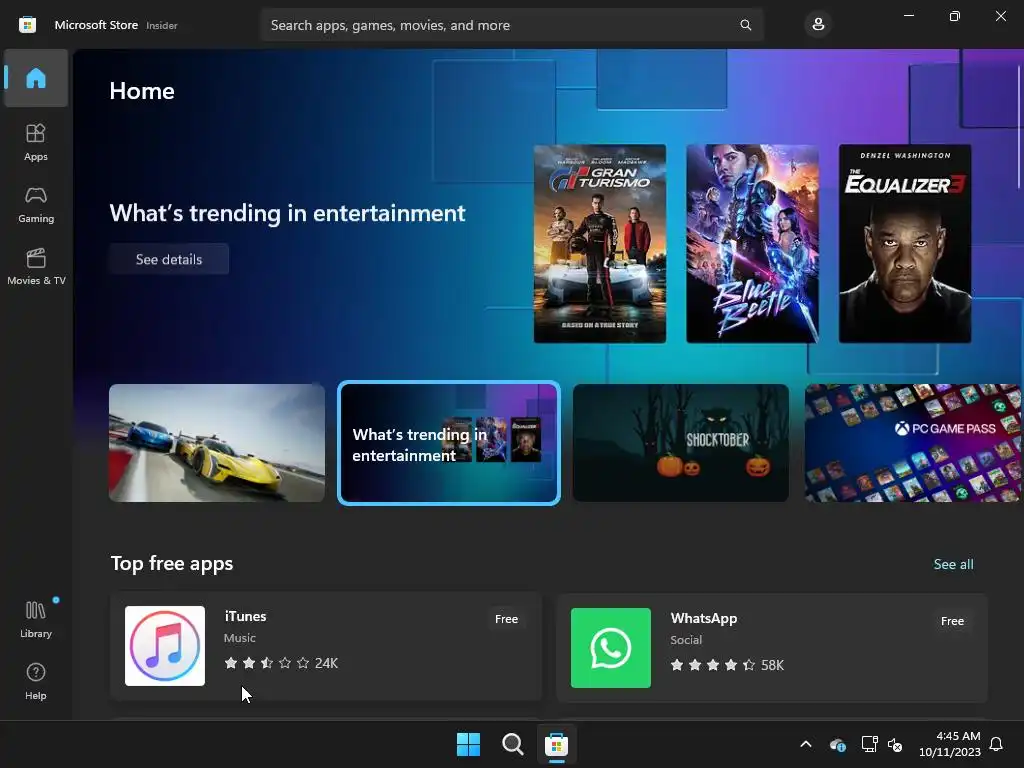Click the muted volume tray icon

point(895,744)
